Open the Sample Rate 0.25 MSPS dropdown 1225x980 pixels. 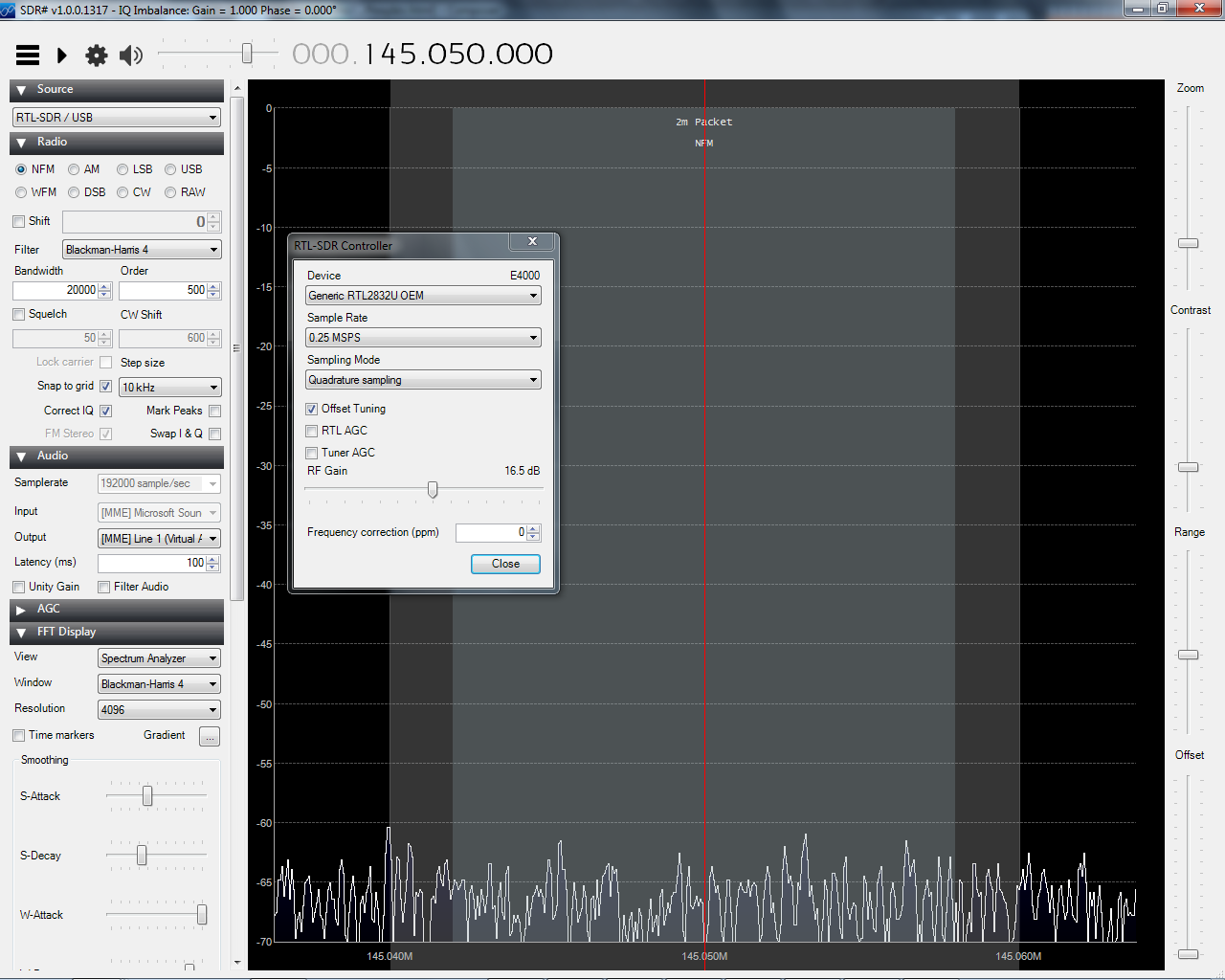(423, 338)
